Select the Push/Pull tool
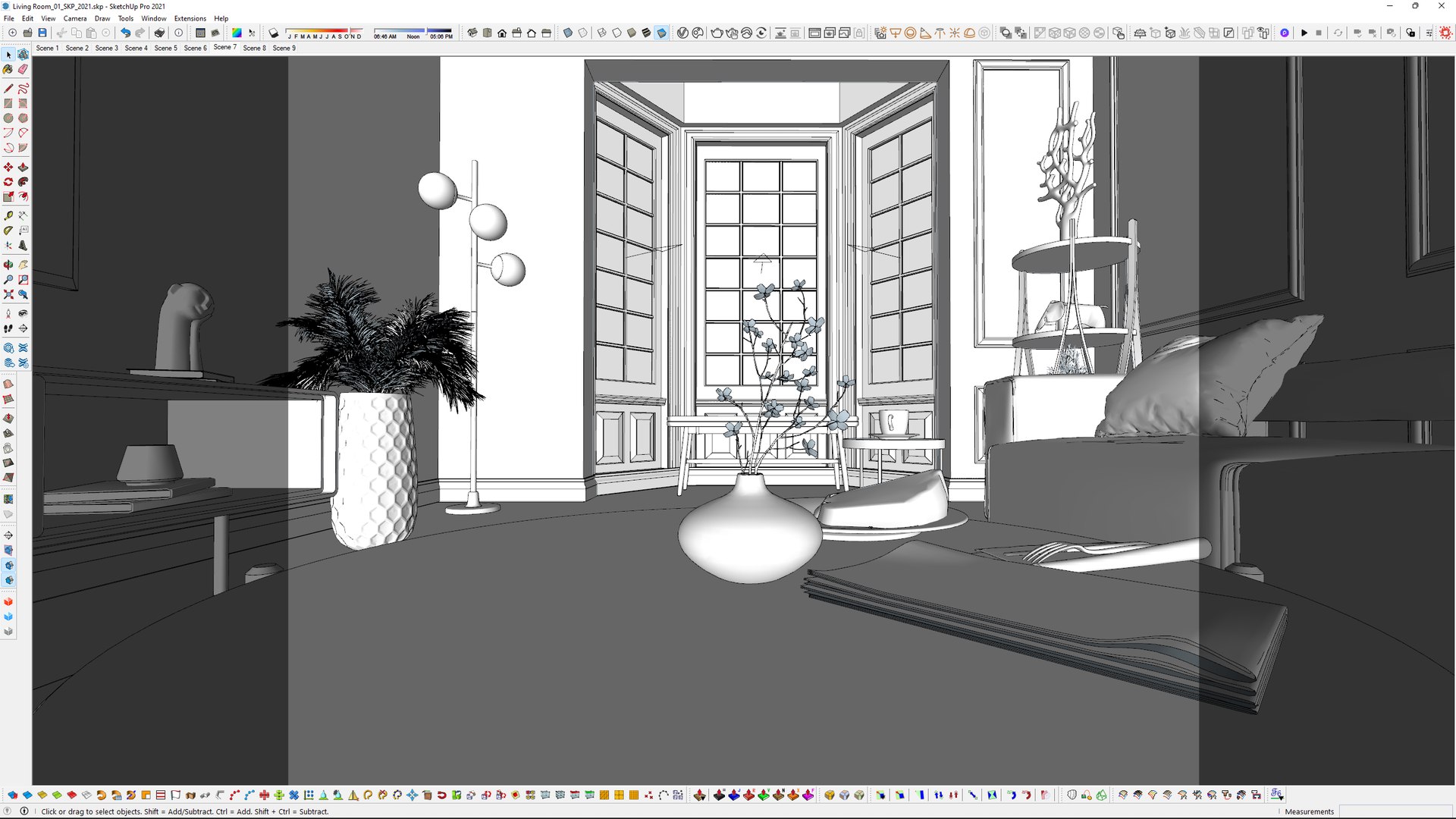Viewport: 1456px width, 819px height. tap(23, 167)
